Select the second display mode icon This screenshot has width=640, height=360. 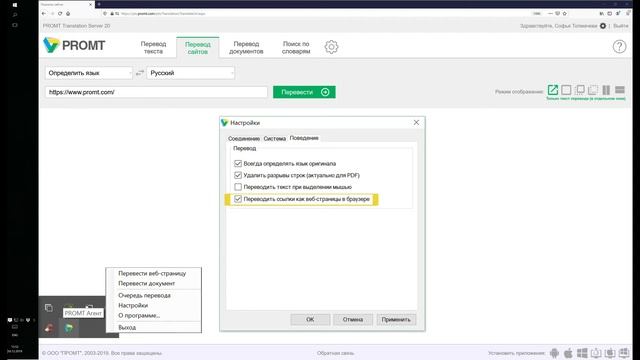[566, 90]
